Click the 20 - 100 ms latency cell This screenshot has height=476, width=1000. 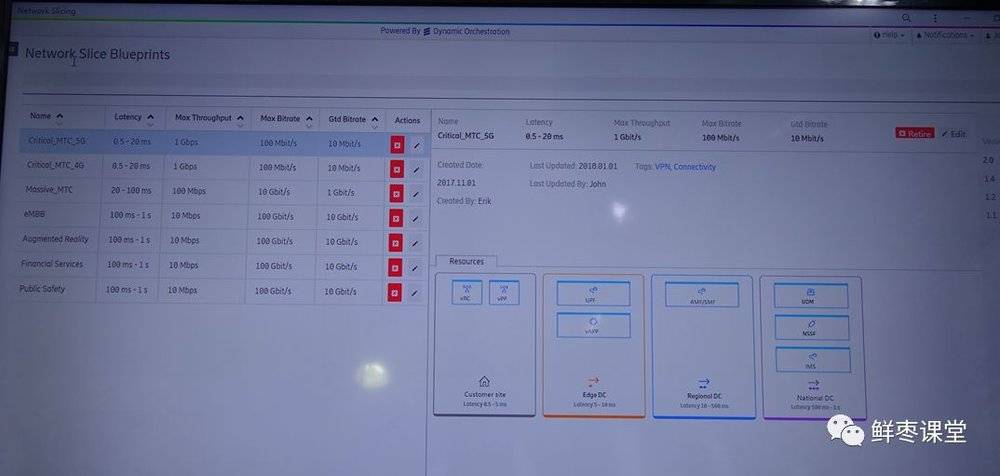(130, 191)
